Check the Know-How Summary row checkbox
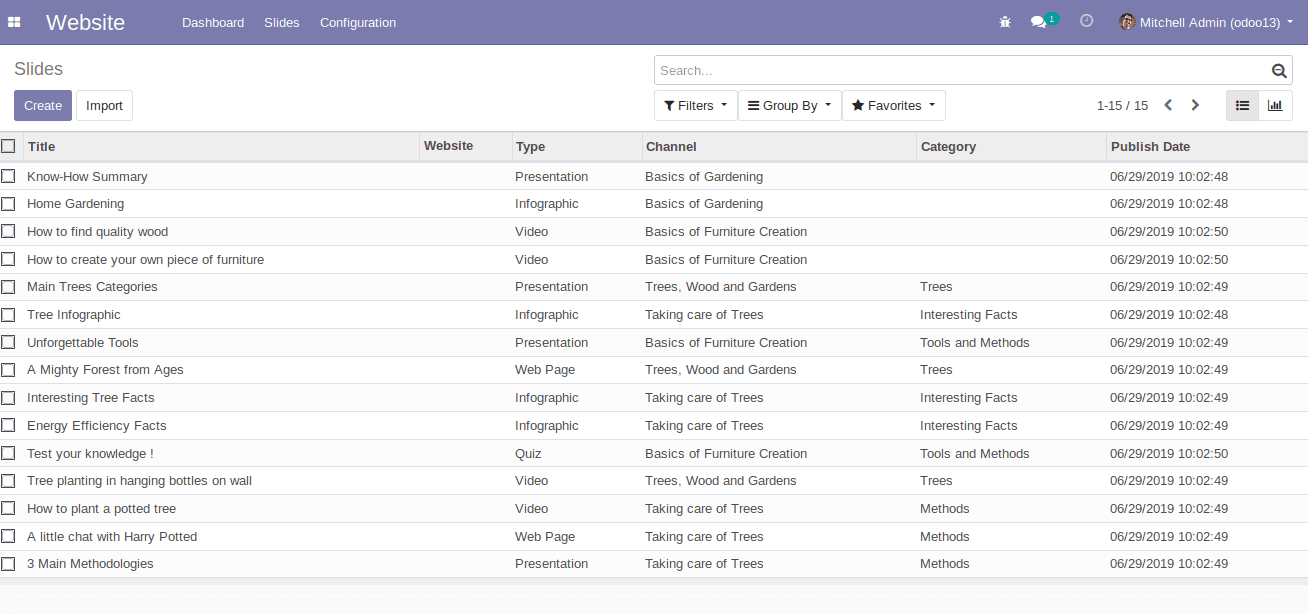The height and width of the screenshot is (614, 1308). pos(8,176)
